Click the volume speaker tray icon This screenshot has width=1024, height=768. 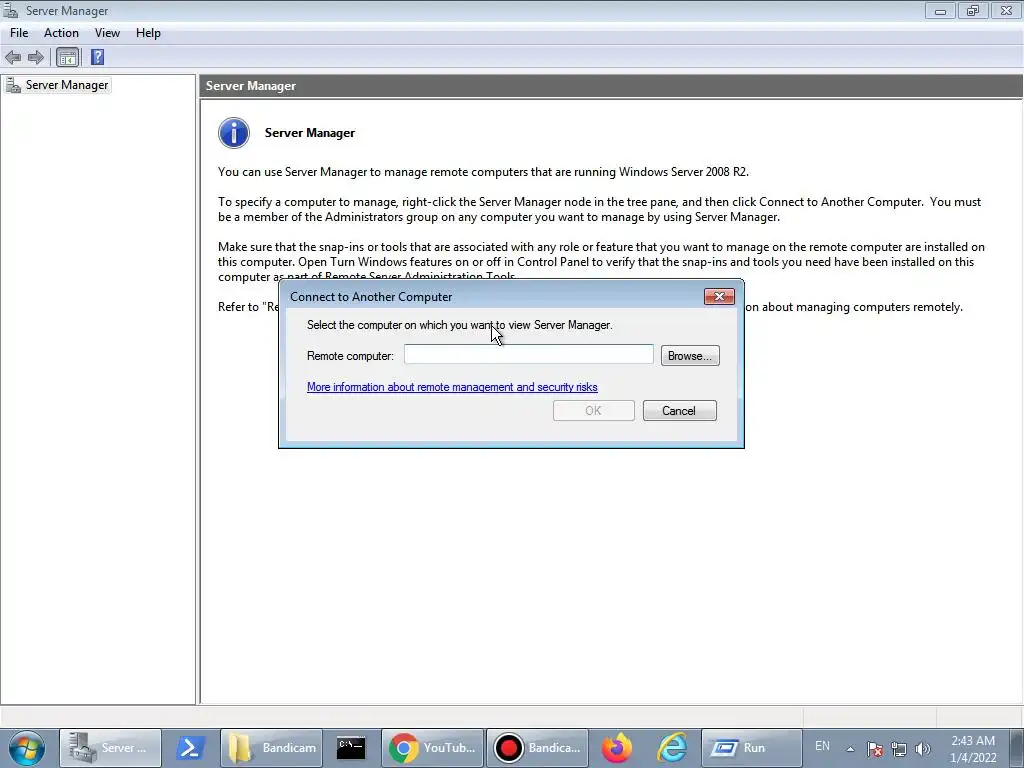[923, 749]
